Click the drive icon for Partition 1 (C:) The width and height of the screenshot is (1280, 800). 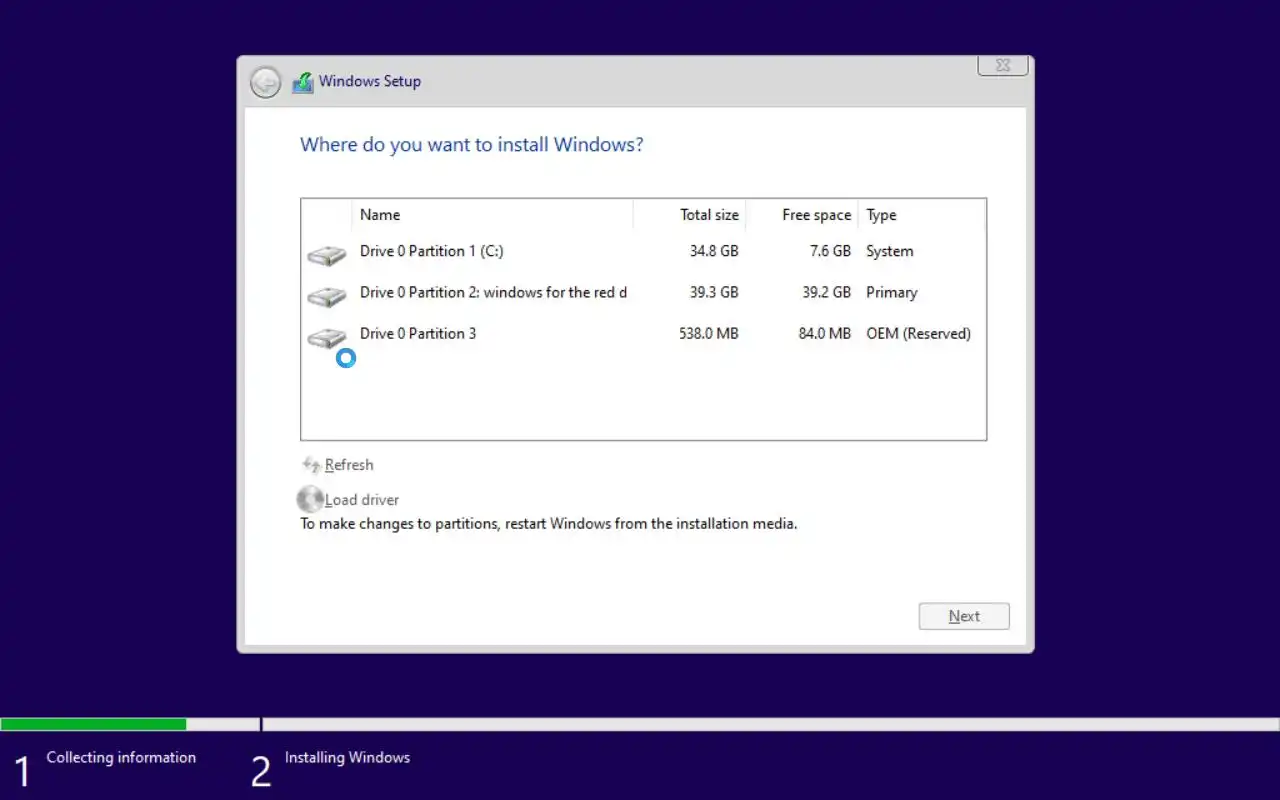point(326,256)
